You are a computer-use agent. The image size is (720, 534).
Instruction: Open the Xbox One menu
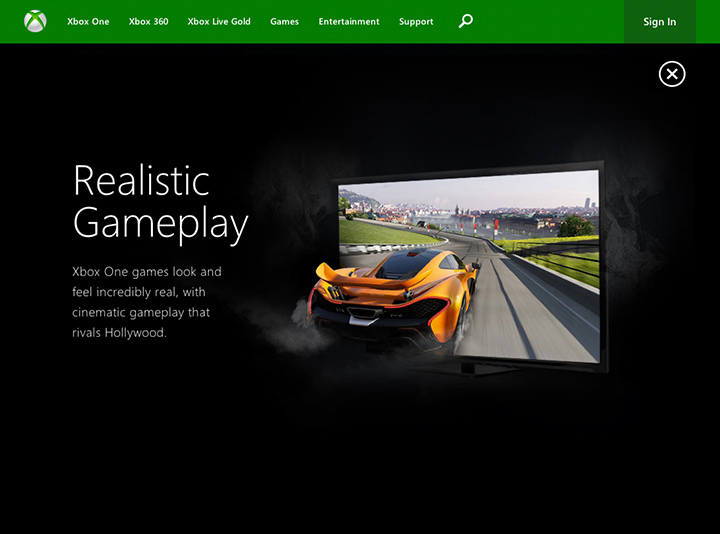(x=88, y=22)
